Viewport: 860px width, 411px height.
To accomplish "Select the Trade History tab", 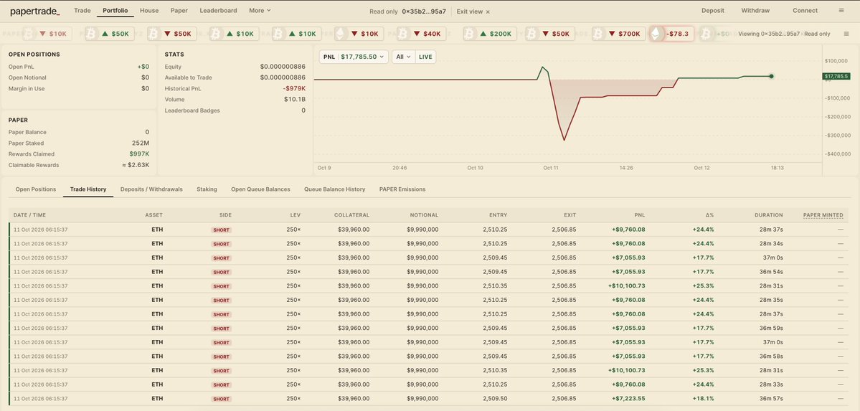I will point(88,189).
